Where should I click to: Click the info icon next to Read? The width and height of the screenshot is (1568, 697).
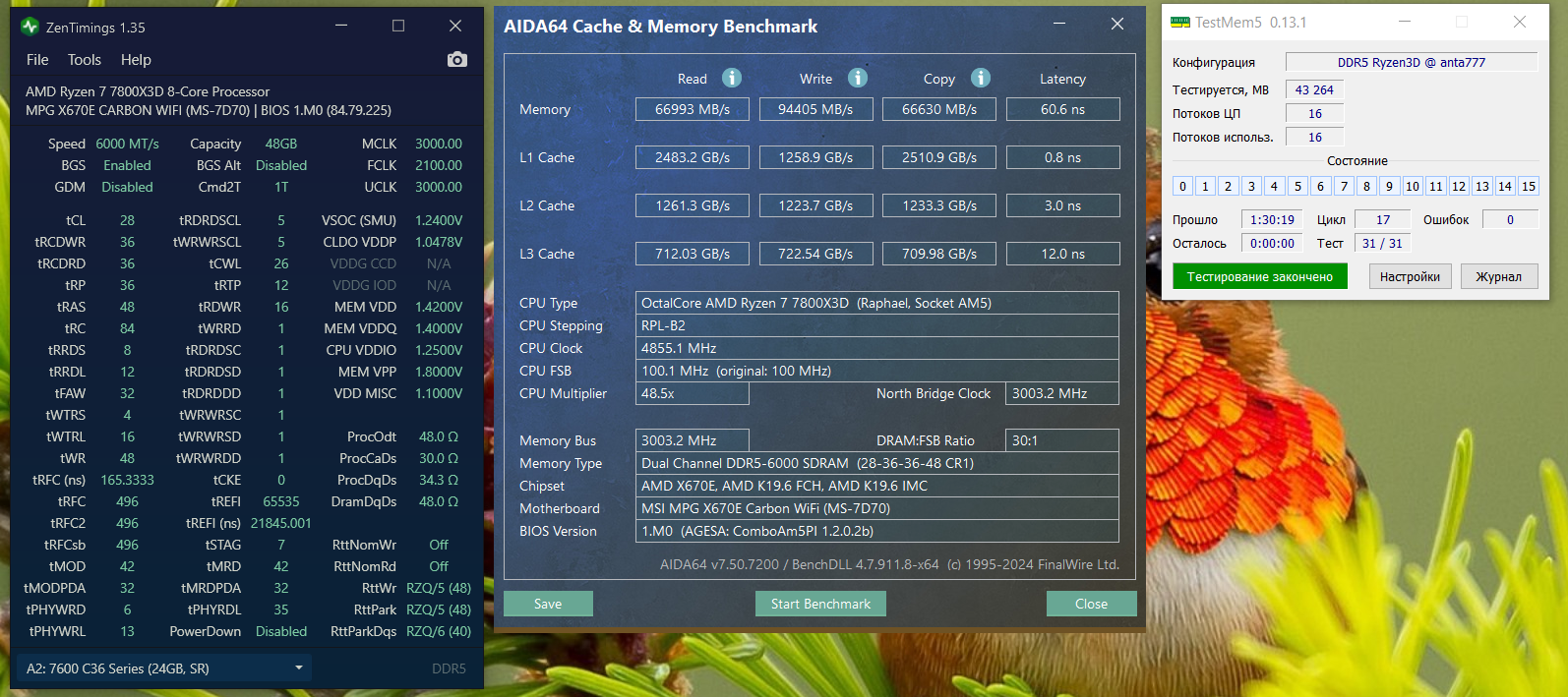(732, 78)
